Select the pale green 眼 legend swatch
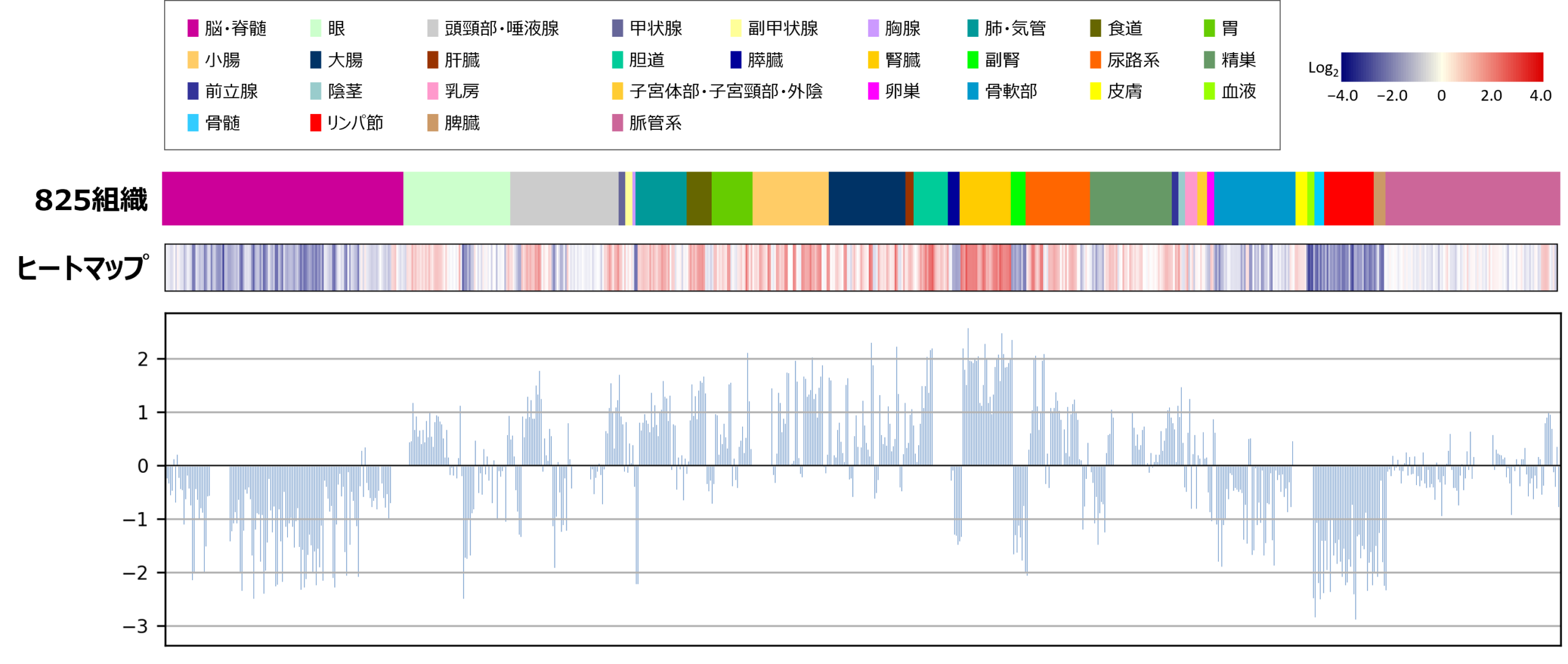This screenshot has width=1568, height=664. point(315,28)
